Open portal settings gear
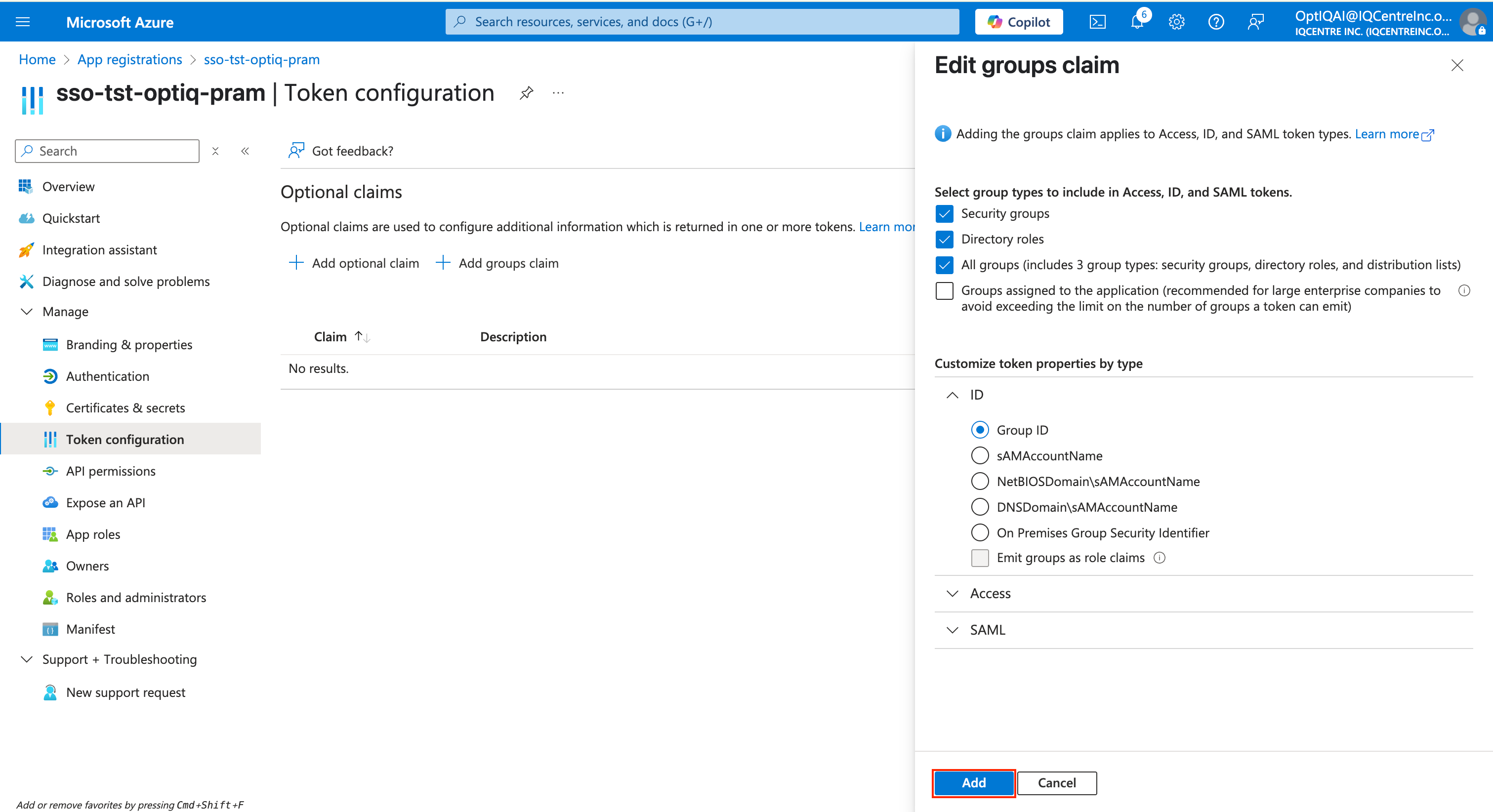The width and height of the screenshot is (1493, 812). coord(1176,22)
